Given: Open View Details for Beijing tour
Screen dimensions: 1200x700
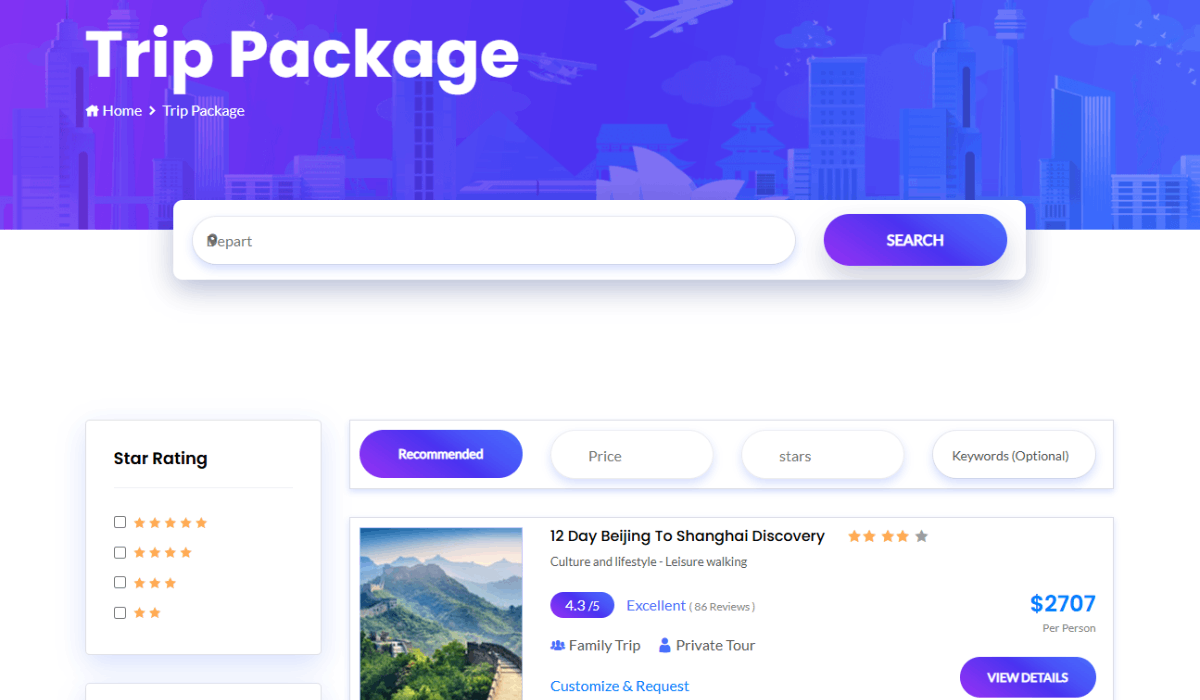Looking at the screenshot, I should tap(1028, 677).
